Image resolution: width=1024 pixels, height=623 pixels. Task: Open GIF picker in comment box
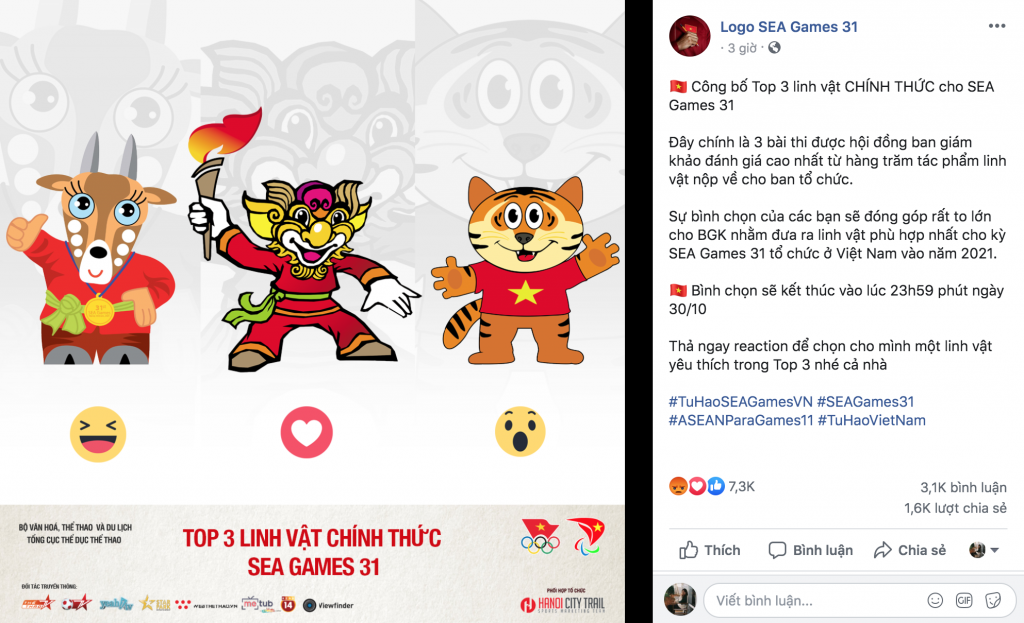pyautogui.click(x=964, y=600)
